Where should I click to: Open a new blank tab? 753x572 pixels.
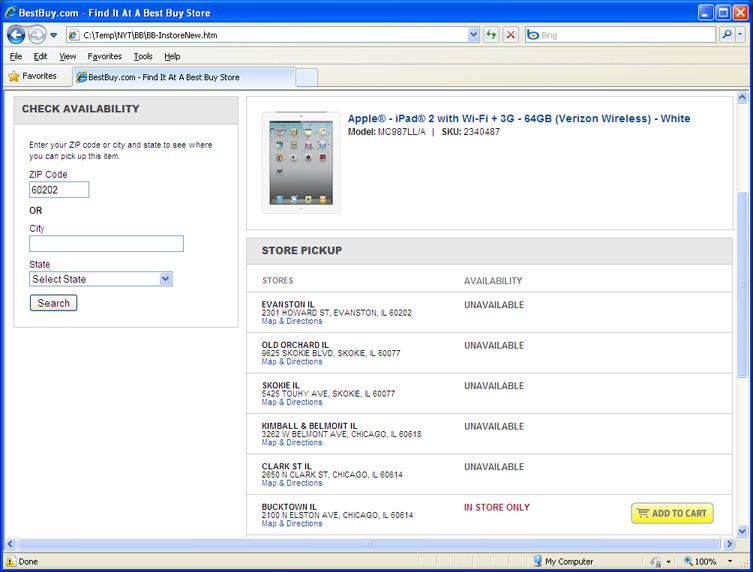tap(306, 77)
